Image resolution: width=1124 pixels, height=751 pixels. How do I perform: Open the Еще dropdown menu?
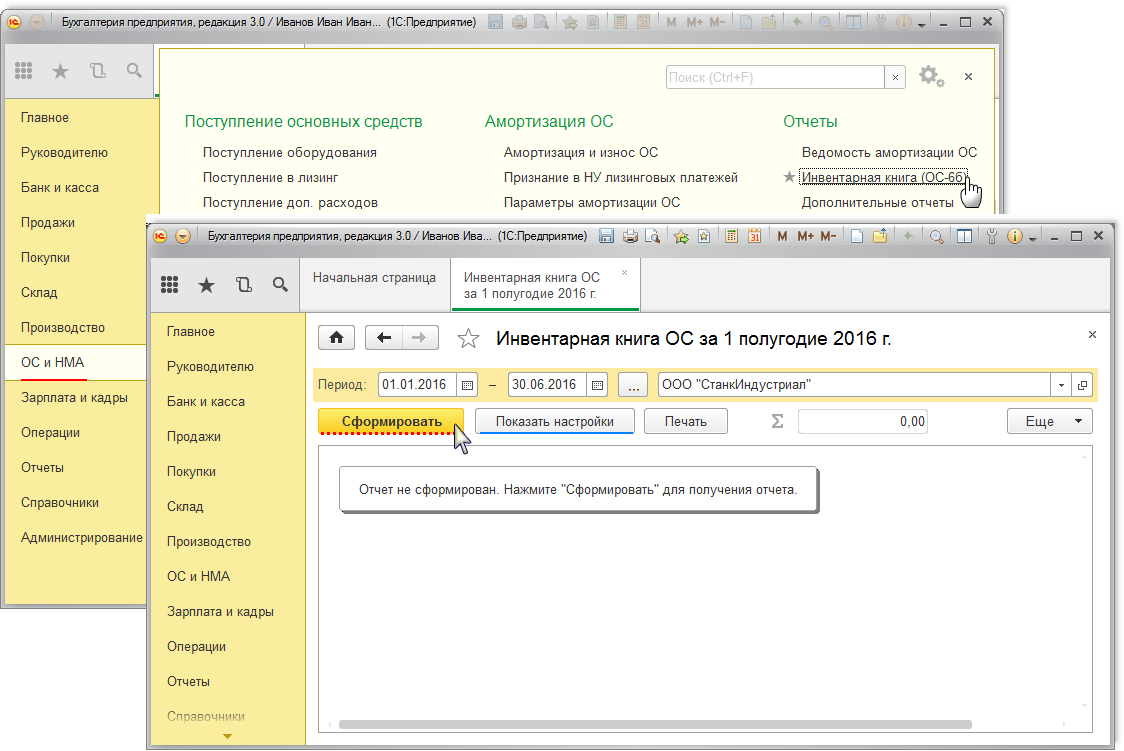[1049, 421]
